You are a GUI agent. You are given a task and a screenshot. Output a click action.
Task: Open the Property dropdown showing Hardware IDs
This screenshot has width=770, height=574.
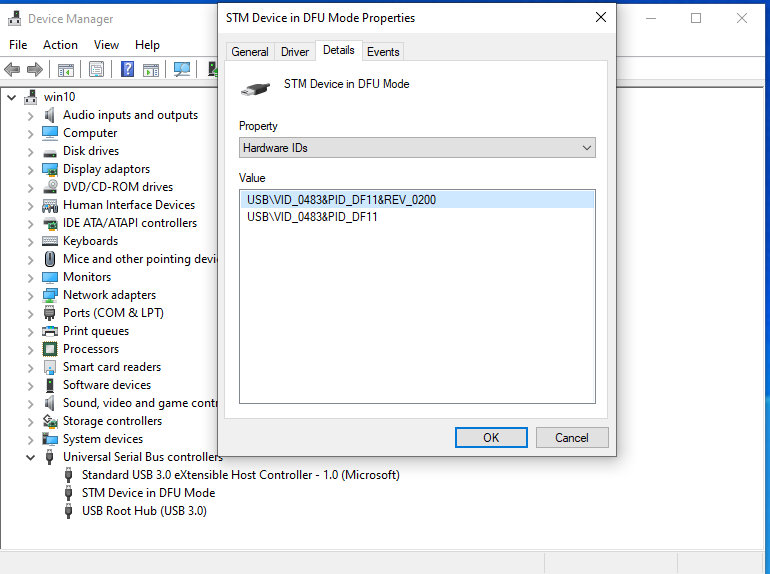point(417,148)
